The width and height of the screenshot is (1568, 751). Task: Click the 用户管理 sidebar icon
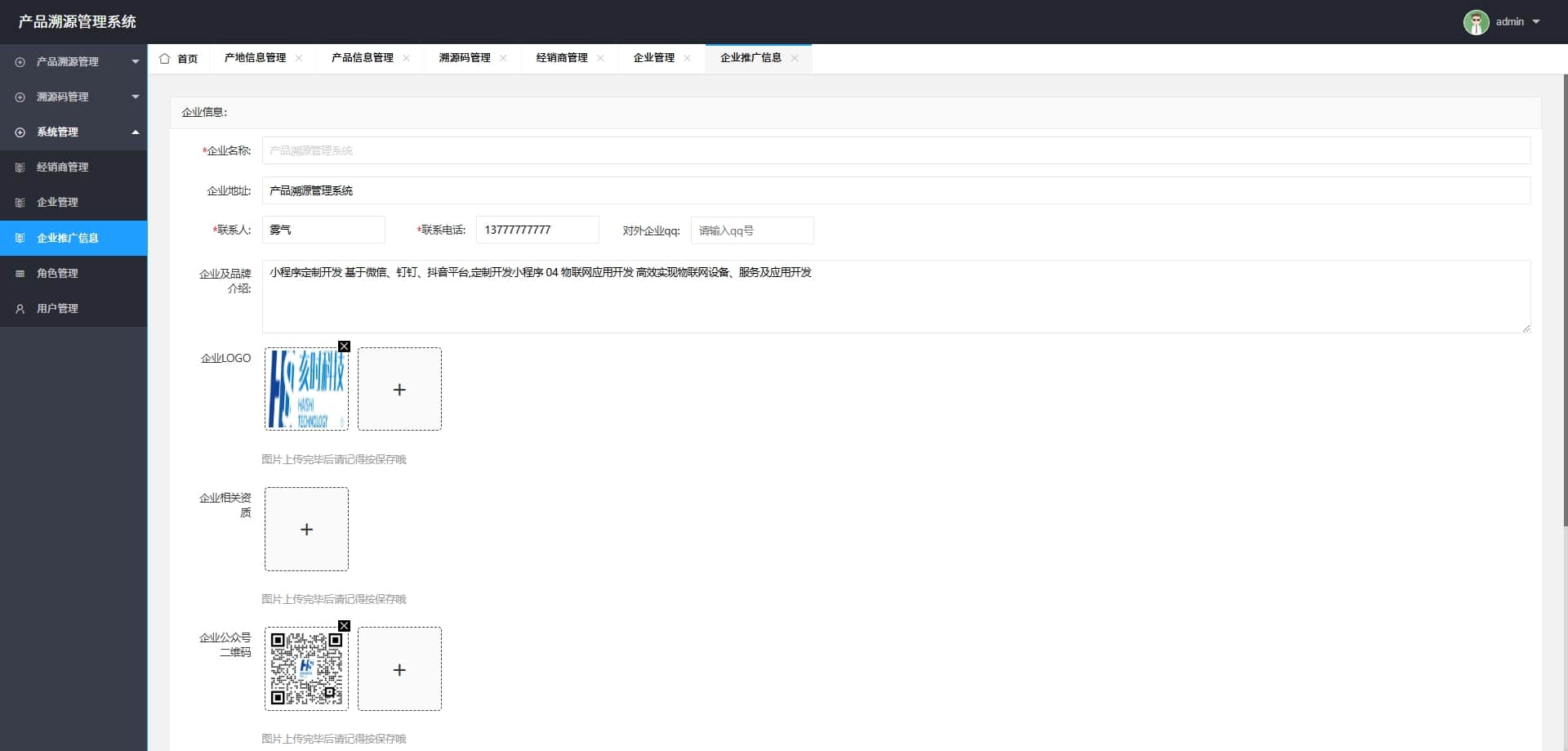[20, 309]
